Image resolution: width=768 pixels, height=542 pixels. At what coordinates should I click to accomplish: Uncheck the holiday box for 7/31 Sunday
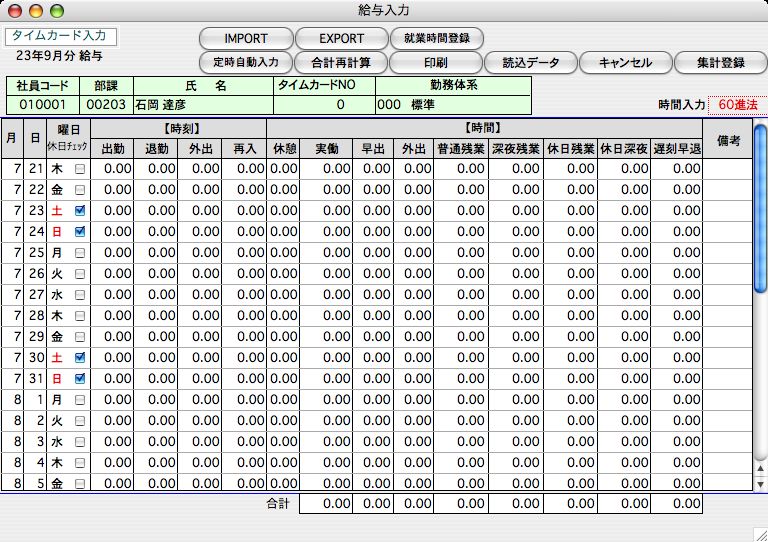coord(81,379)
